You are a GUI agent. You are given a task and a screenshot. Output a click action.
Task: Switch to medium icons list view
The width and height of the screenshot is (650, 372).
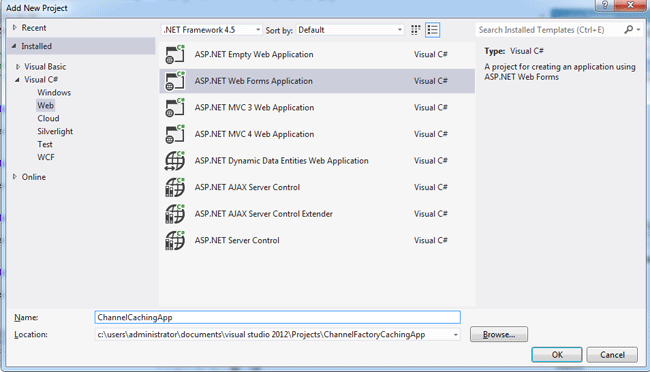click(432, 30)
